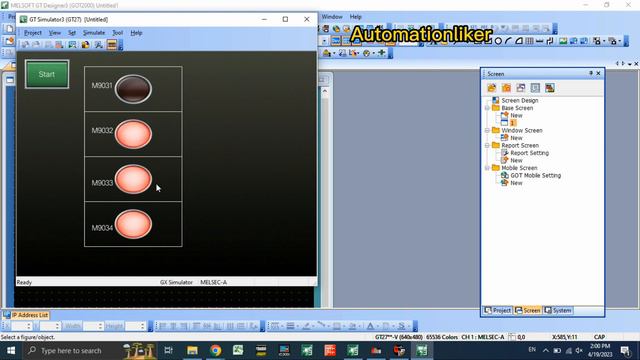Open the Help menu in GT Designer3

[x=356, y=17]
